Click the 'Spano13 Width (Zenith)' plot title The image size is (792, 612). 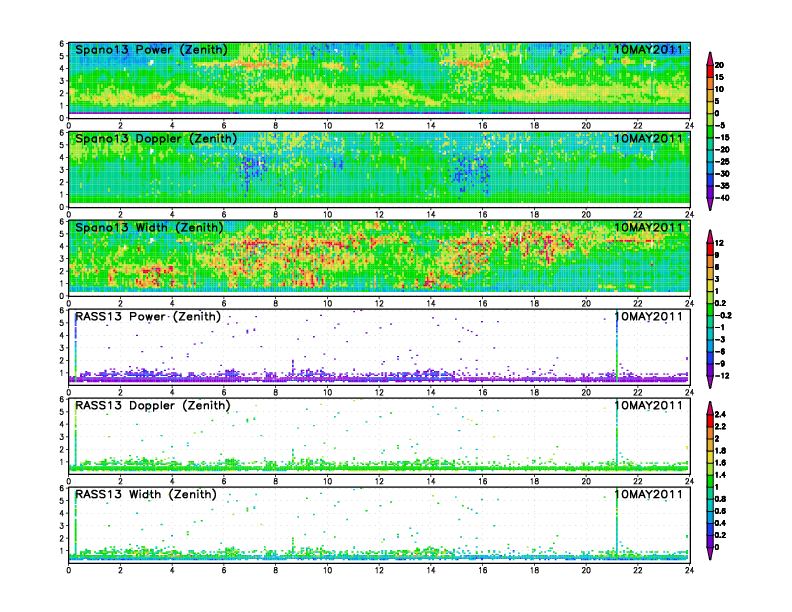(149, 228)
